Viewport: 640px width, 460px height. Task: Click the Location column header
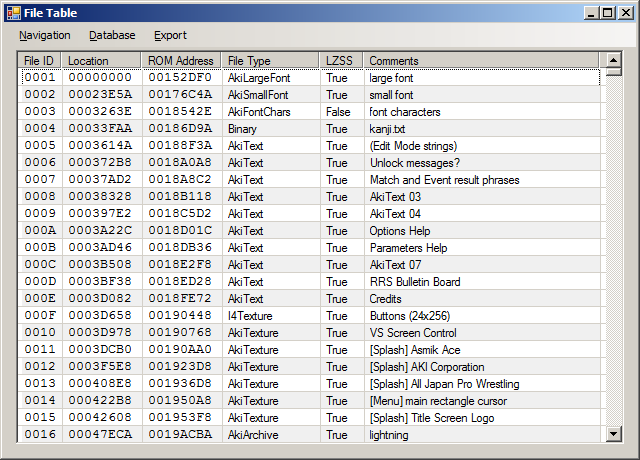[x=88, y=61]
